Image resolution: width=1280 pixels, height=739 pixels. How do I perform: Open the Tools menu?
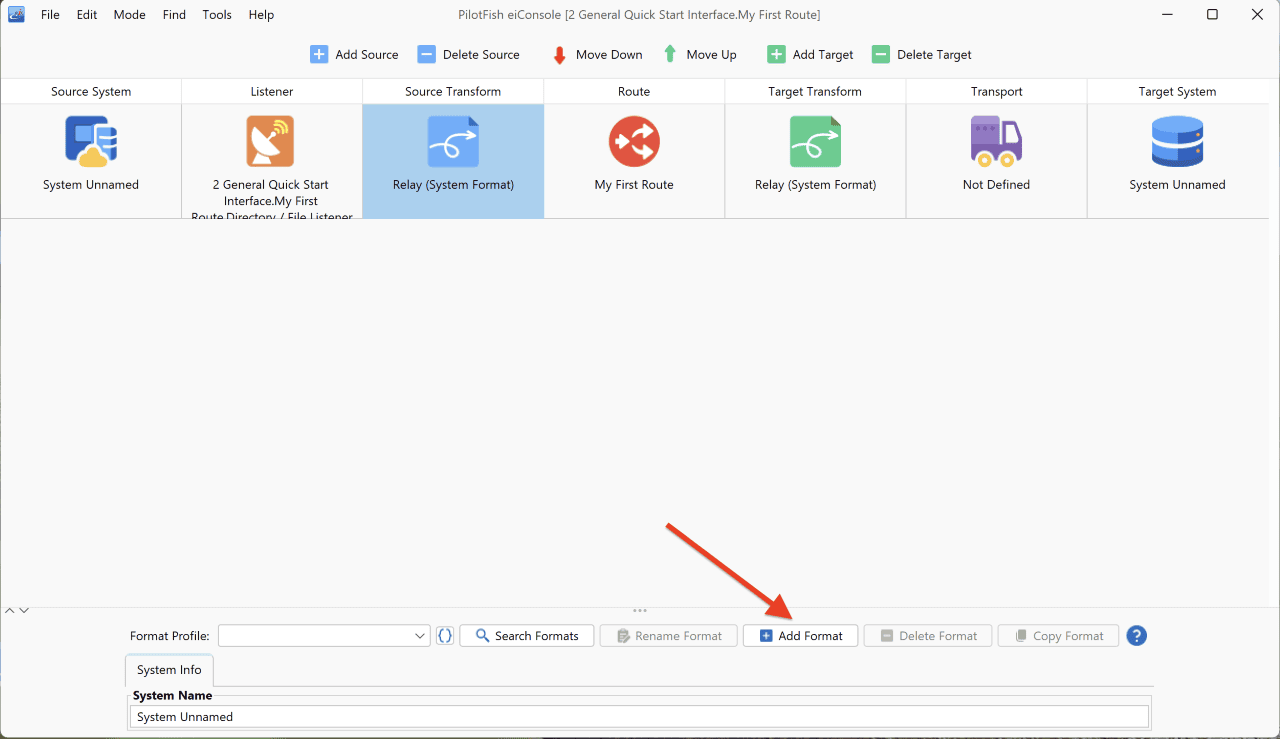217,15
